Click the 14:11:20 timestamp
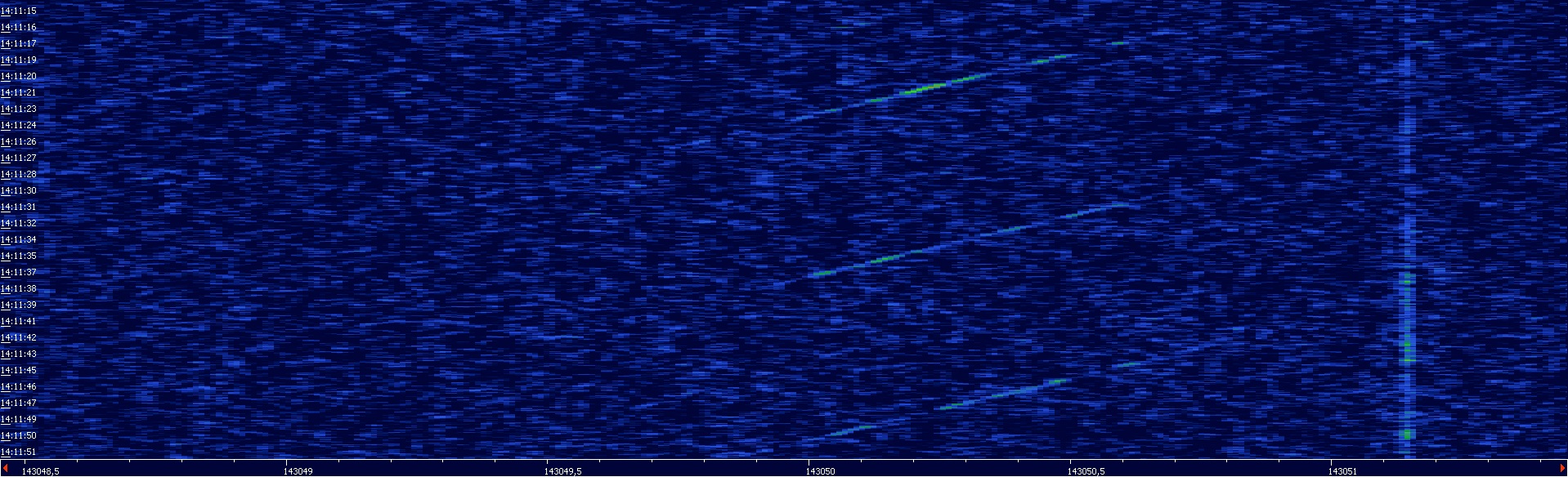 (19, 76)
